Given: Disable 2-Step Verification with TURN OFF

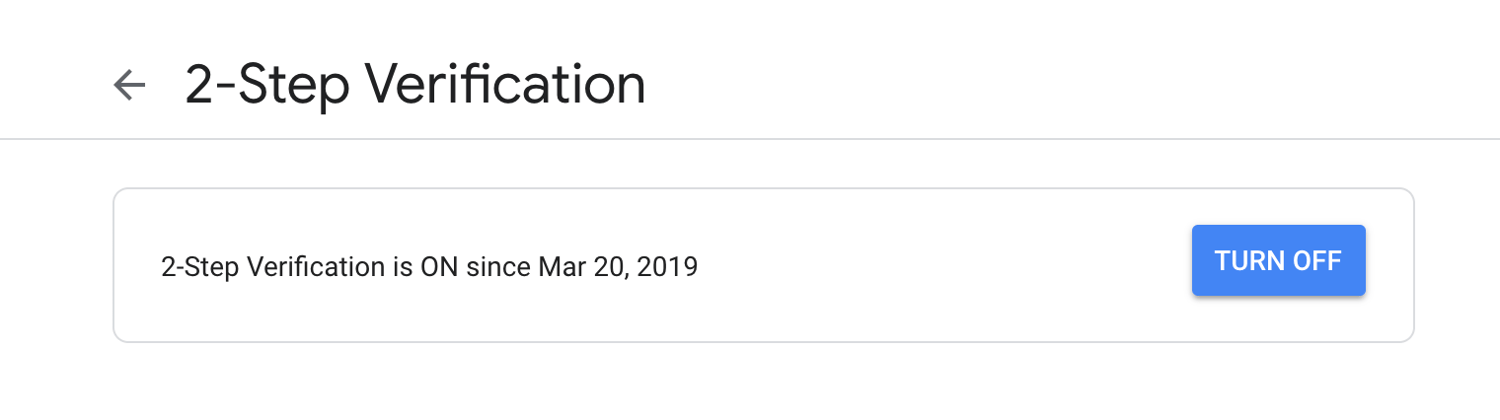Looking at the screenshot, I should pos(1278,261).
